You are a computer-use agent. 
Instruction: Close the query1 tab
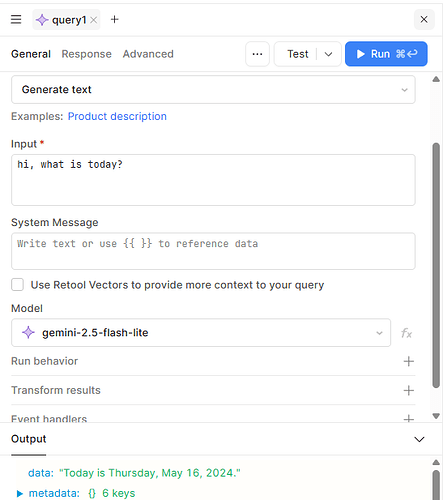[94, 20]
